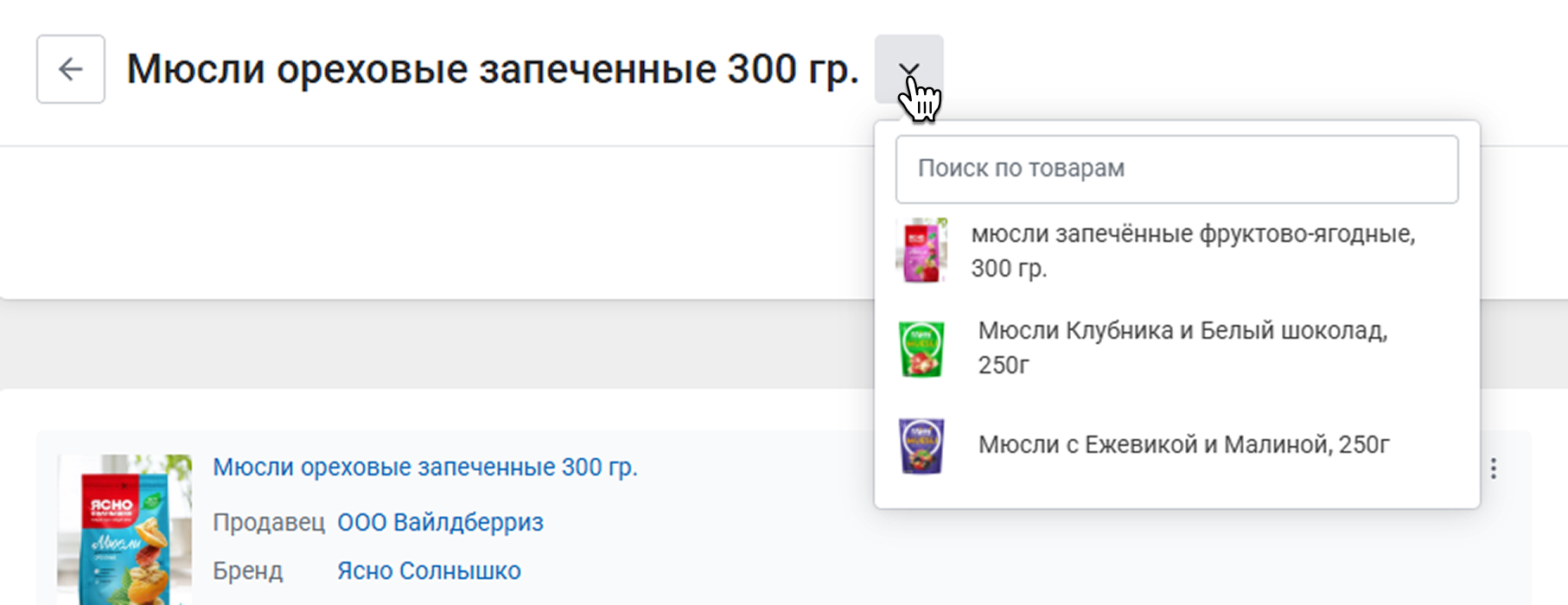Screen dimensions: 1568x605
Task: Select 'мюсли запечённые фруктово-ягодные, 300 гр.'
Action: tap(1192, 251)
